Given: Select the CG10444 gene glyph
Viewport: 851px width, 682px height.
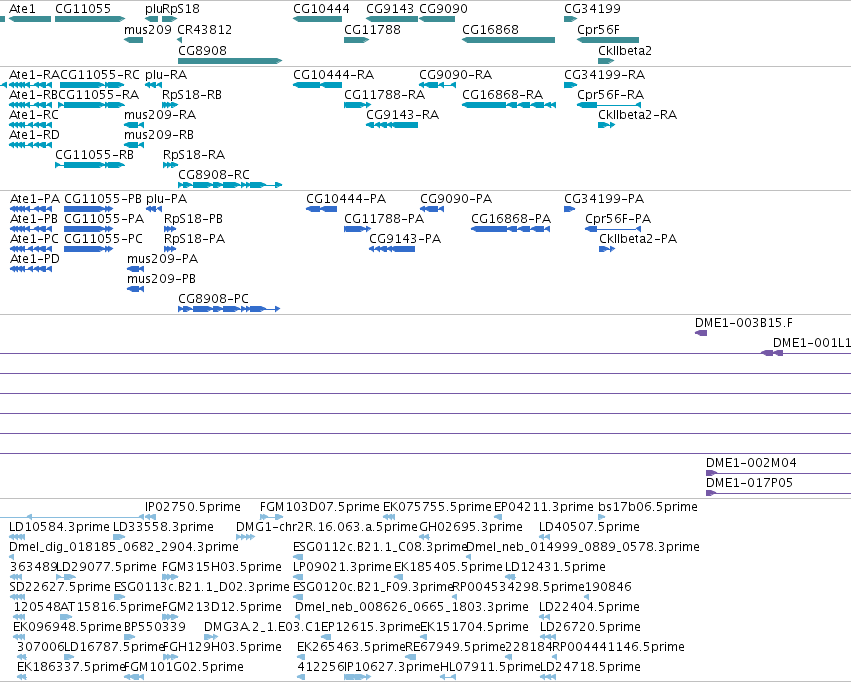Looking at the screenshot, I should pos(317,19).
